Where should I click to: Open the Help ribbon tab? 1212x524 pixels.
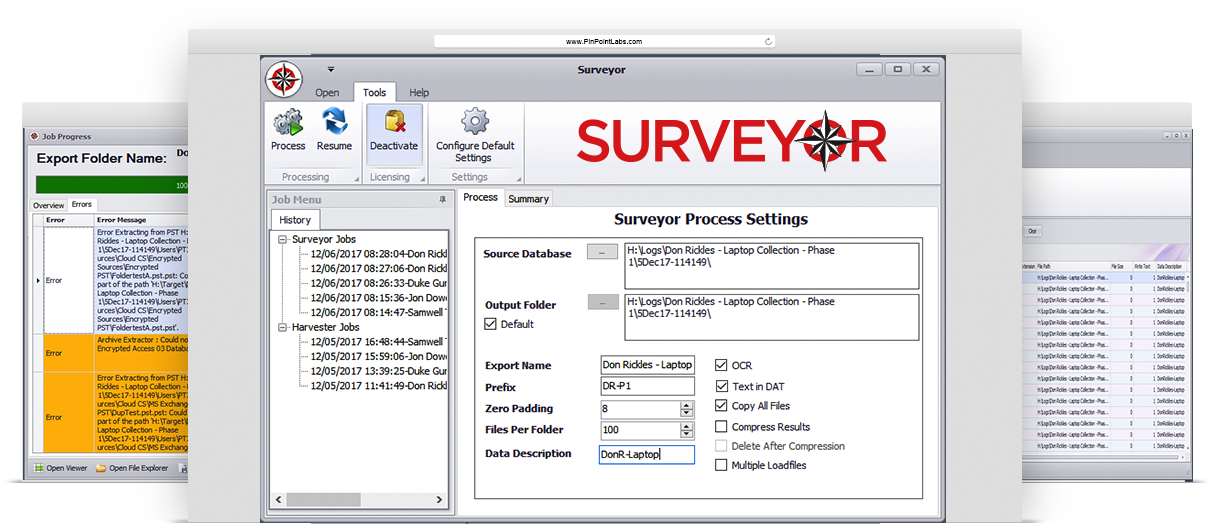pos(419,93)
